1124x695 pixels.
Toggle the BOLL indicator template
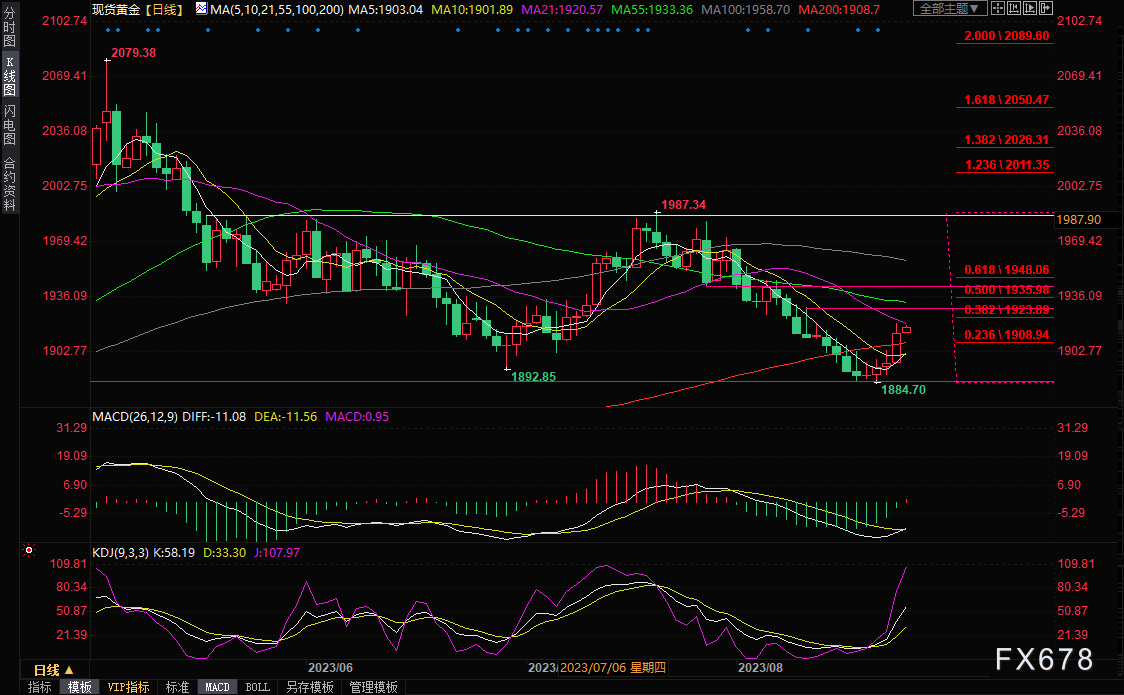pyautogui.click(x=257, y=687)
